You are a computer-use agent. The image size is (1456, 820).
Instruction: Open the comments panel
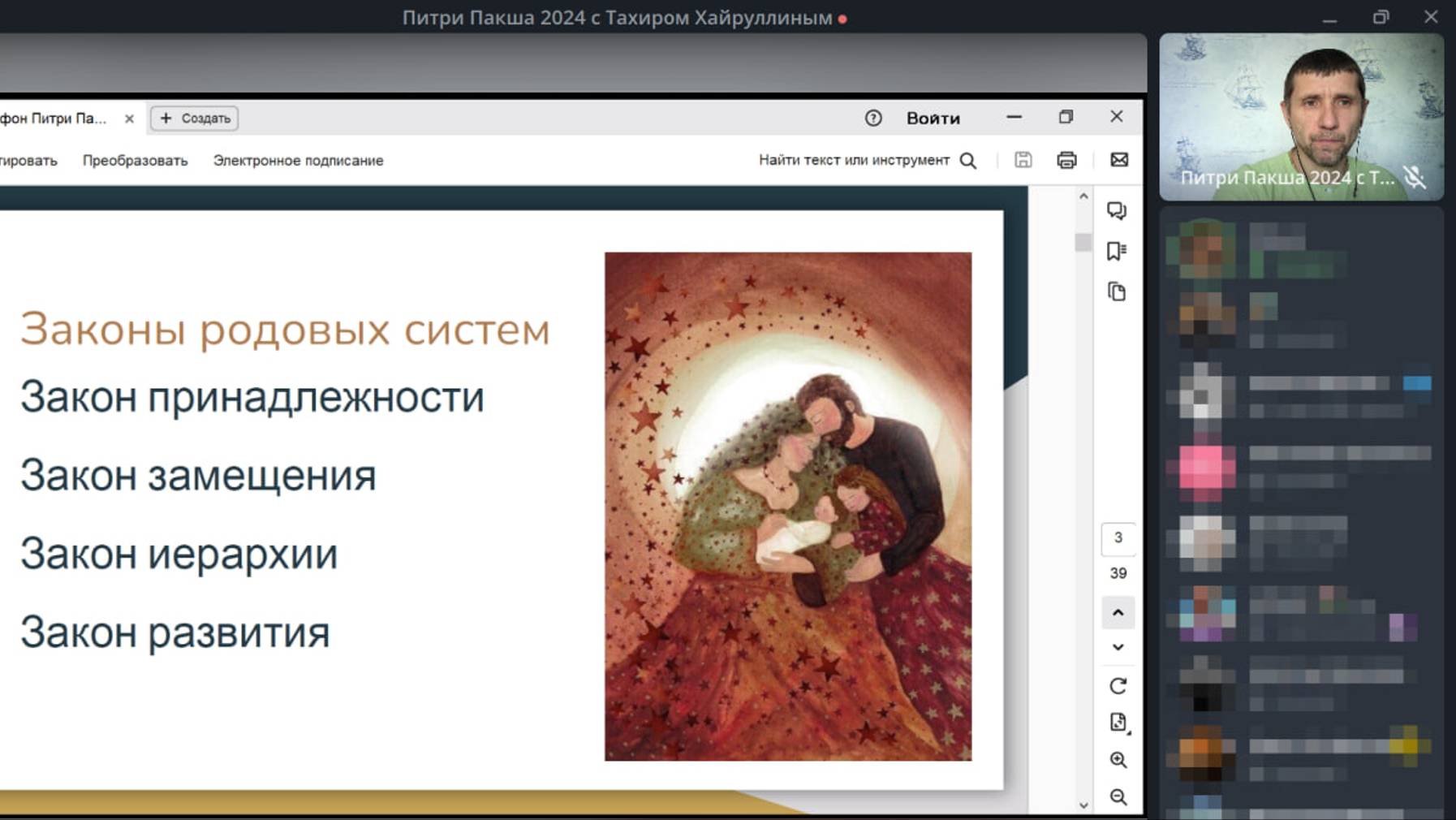point(1118,211)
